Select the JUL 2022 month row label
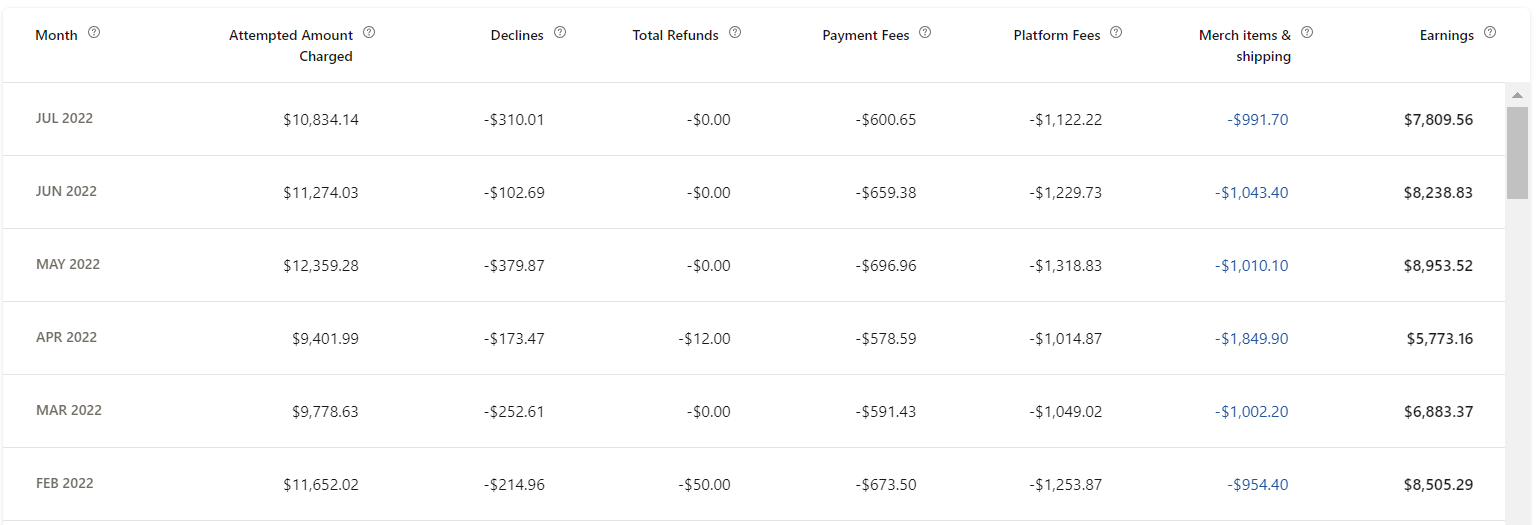 [64, 118]
